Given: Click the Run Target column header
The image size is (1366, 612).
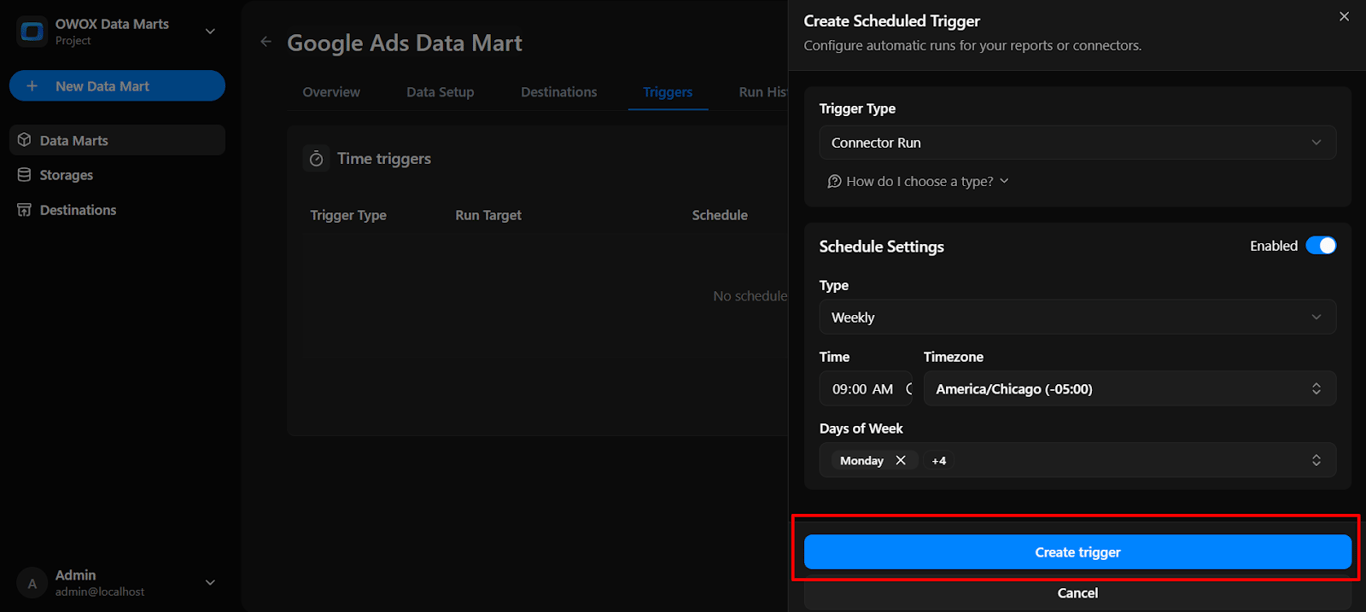Looking at the screenshot, I should 488,215.
